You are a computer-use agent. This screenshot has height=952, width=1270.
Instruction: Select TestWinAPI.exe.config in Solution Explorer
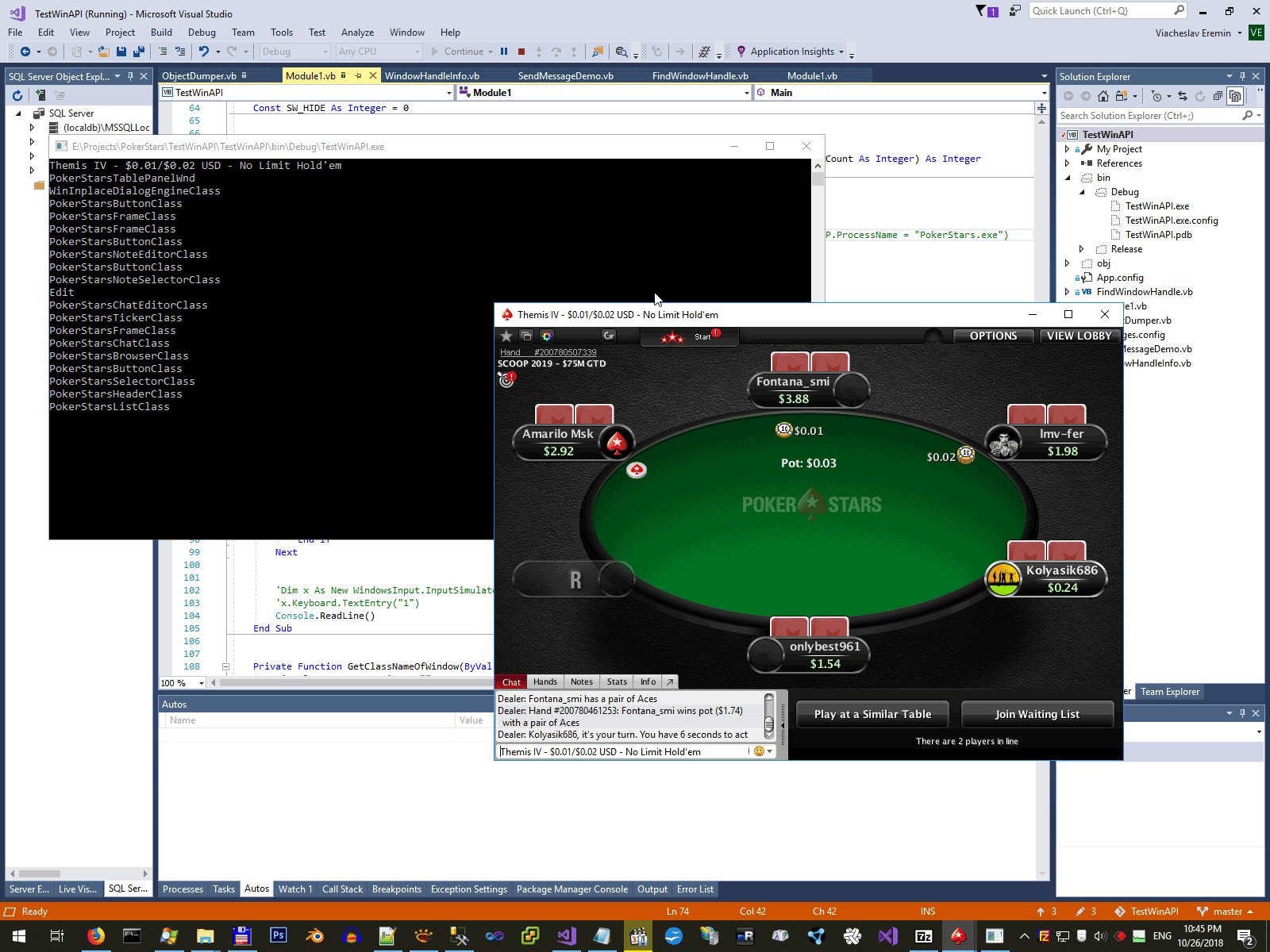coord(1171,221)
